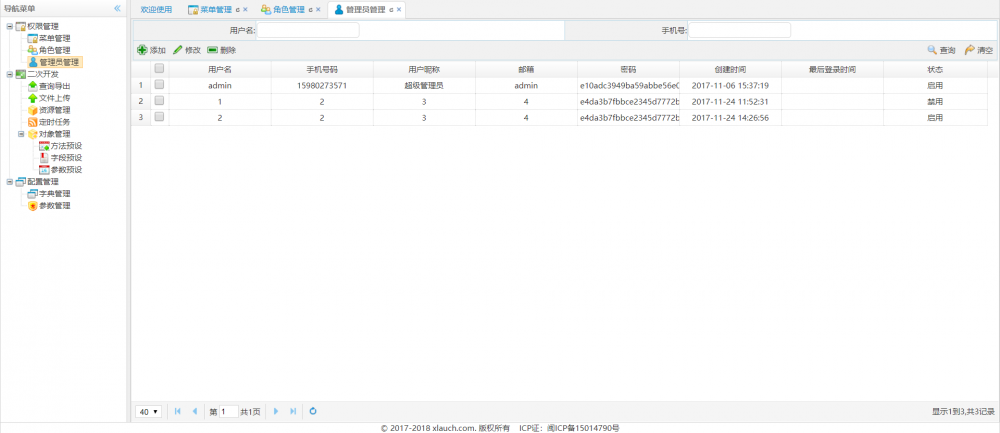The height and width of the screenshot is (433, 1000).
Task: Refresh the 菜单管理 tab
Action: click(237, 10)
